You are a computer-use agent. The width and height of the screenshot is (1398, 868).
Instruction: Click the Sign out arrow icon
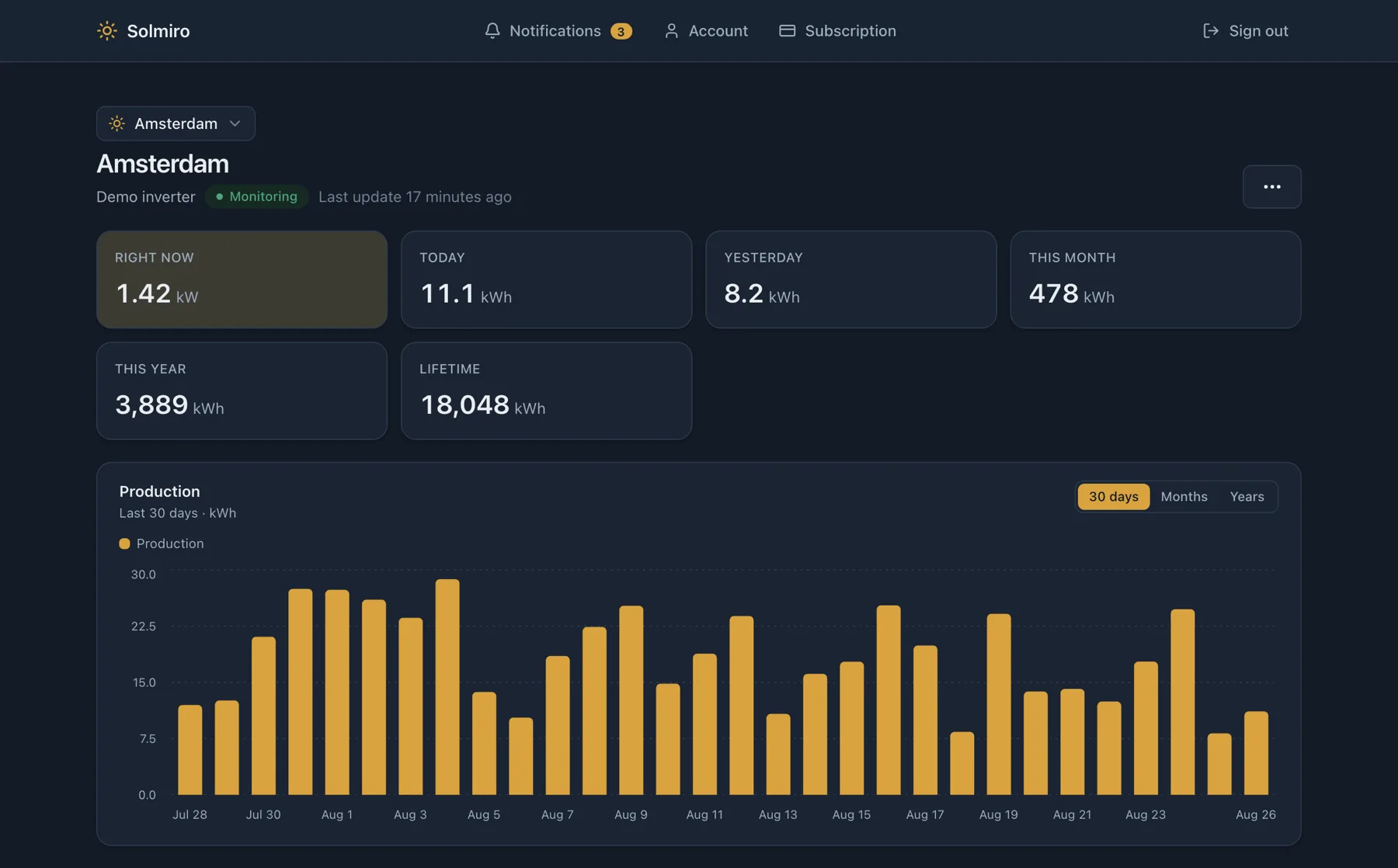[1210, 30]
